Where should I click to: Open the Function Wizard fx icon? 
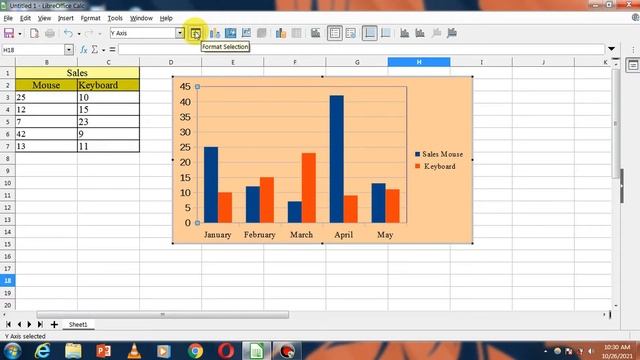click(84, 50)
